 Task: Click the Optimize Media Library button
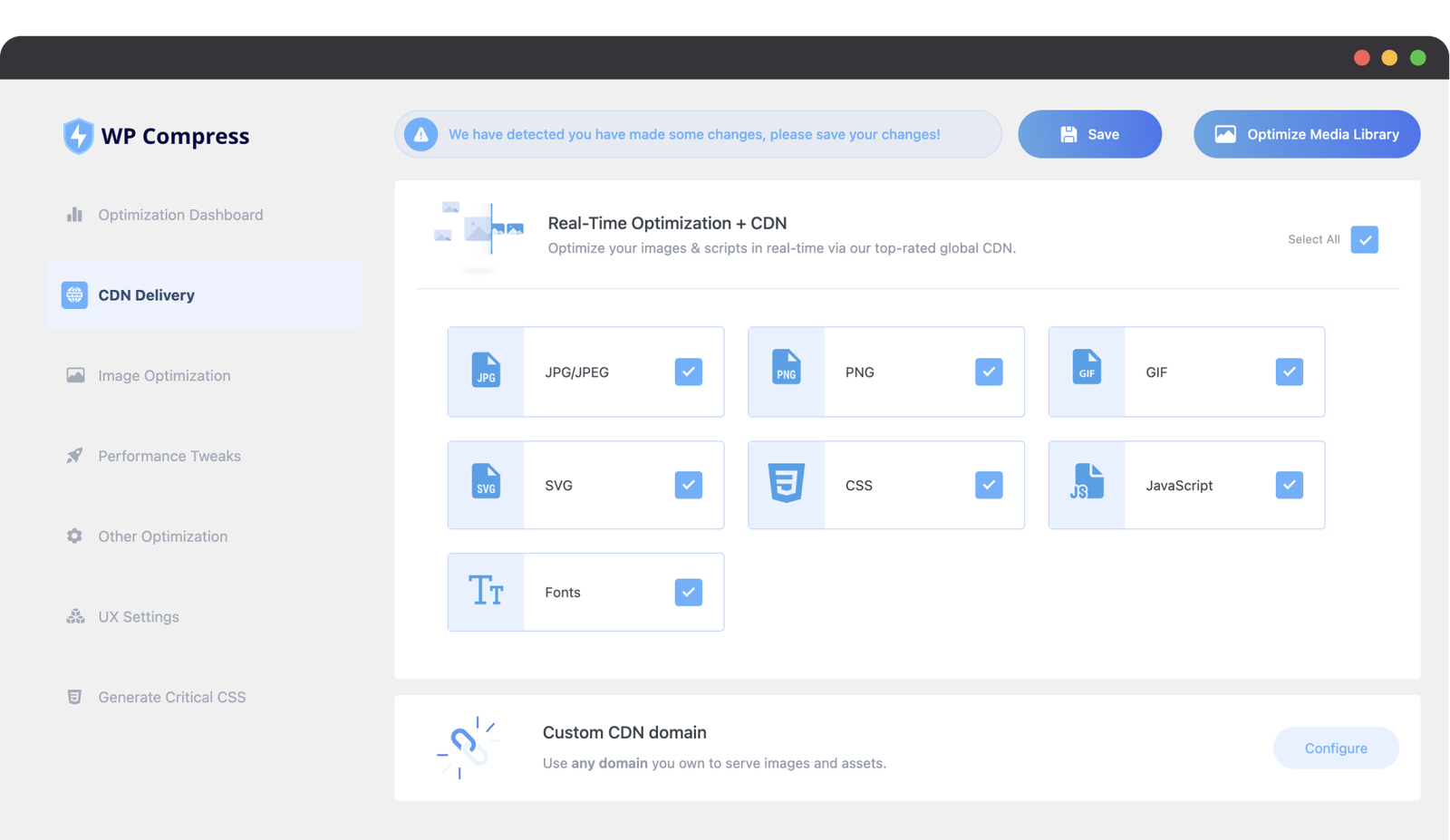(1306, 134)
